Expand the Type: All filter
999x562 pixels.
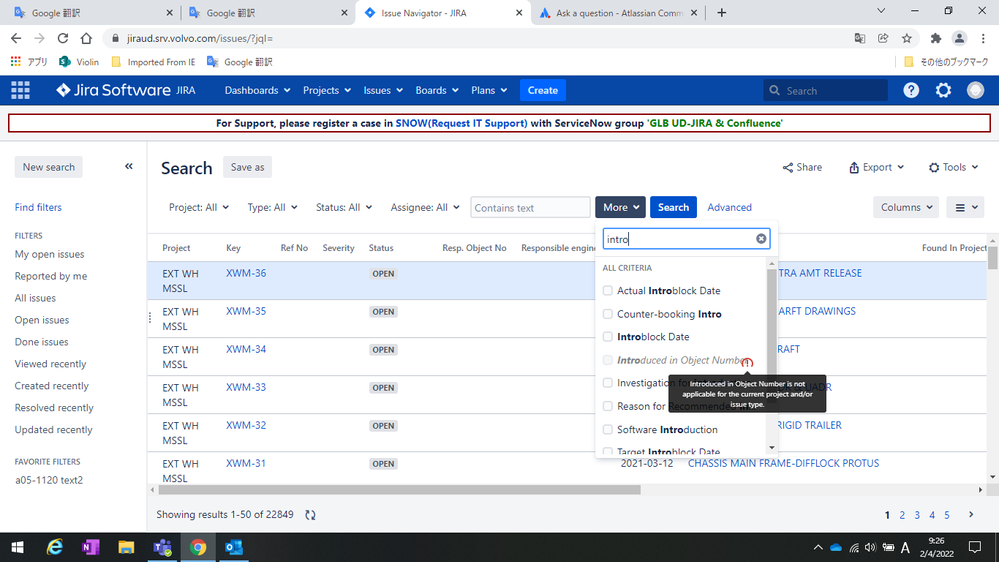point(273,207)
